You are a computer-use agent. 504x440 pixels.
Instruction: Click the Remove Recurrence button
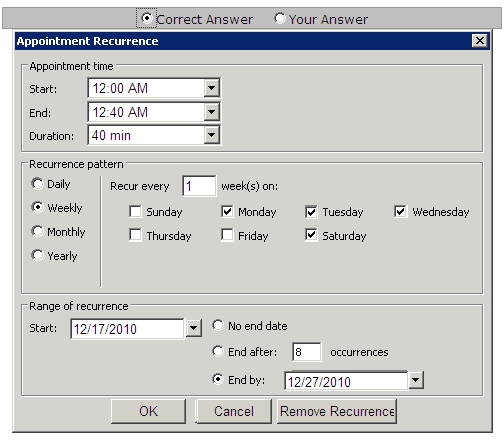(337, 411)
